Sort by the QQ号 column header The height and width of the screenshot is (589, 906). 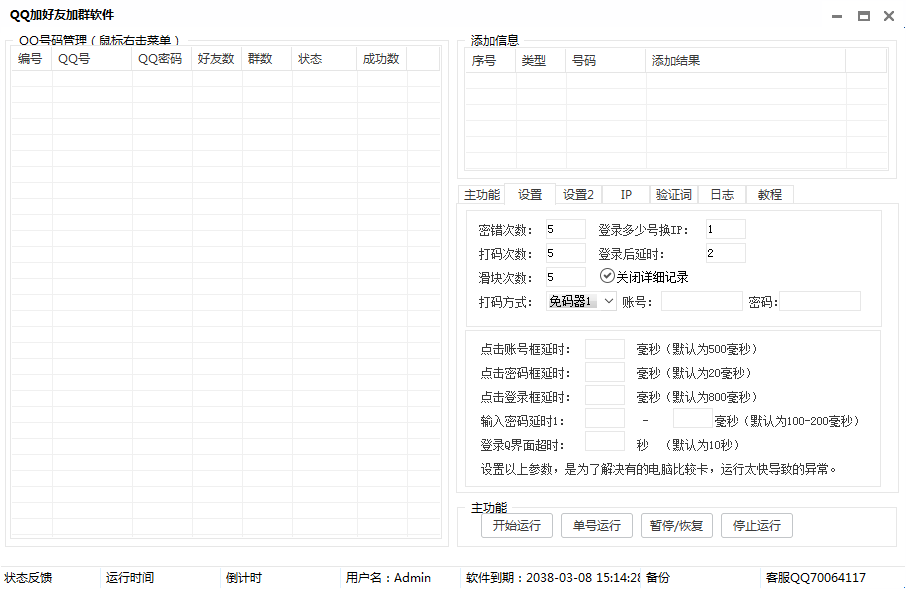tap(92, 59)
